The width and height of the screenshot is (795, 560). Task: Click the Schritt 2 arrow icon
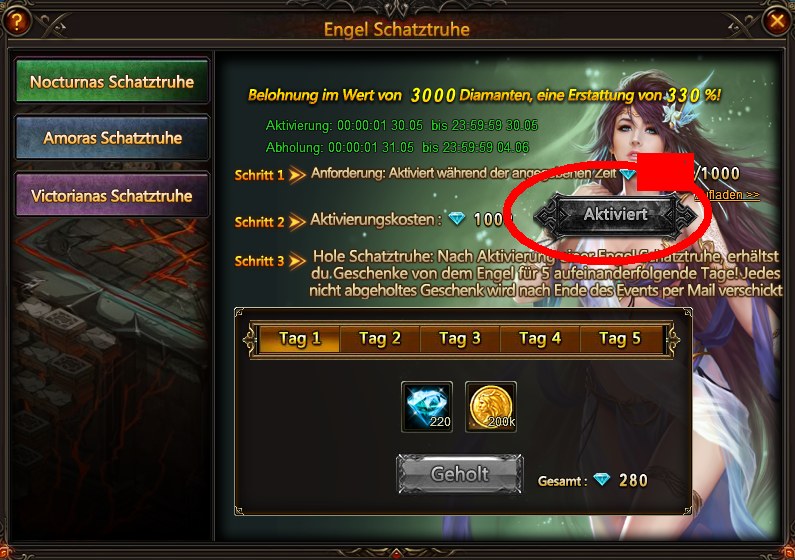[297, 222]
